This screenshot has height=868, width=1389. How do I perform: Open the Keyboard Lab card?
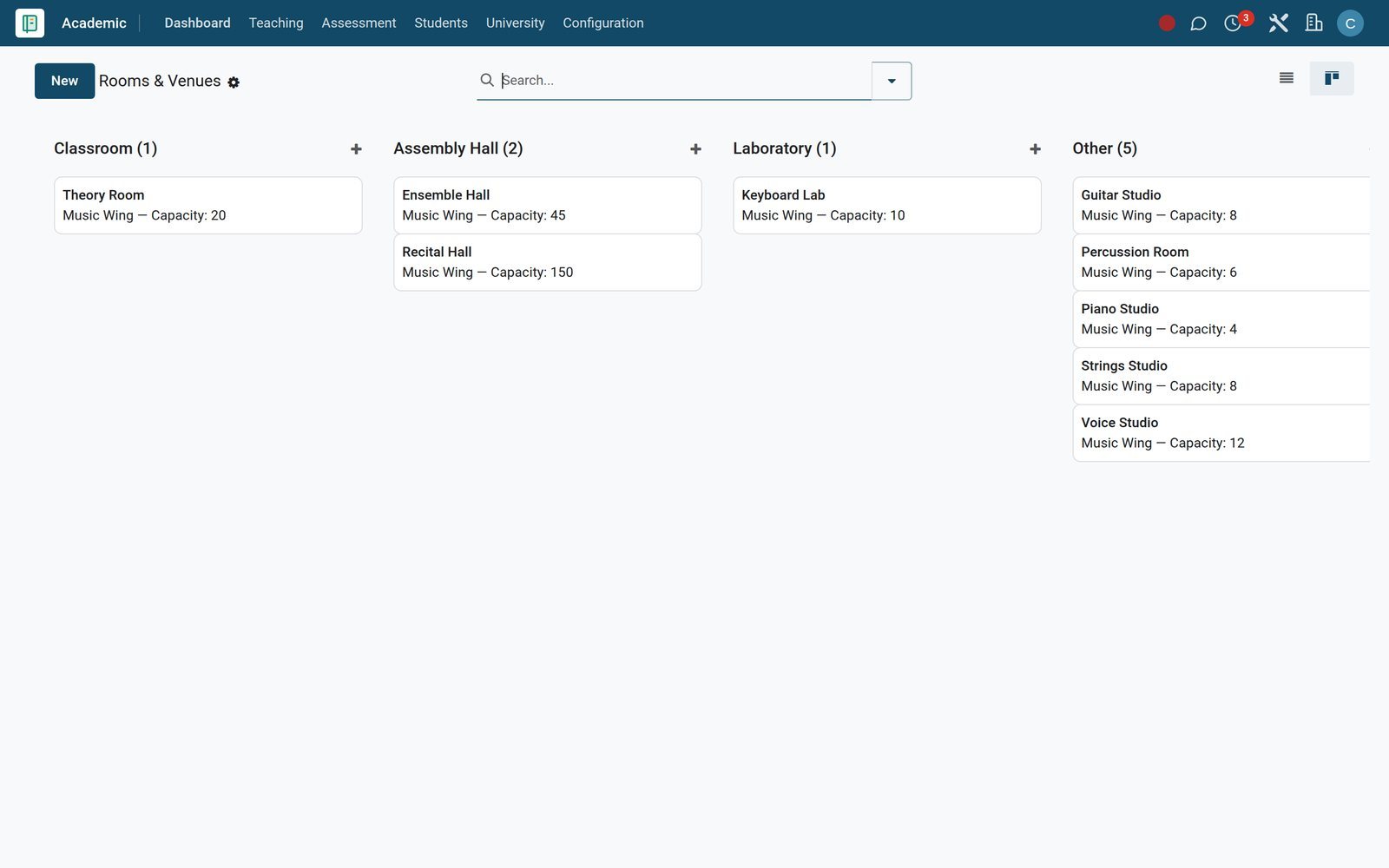(886, 205)
